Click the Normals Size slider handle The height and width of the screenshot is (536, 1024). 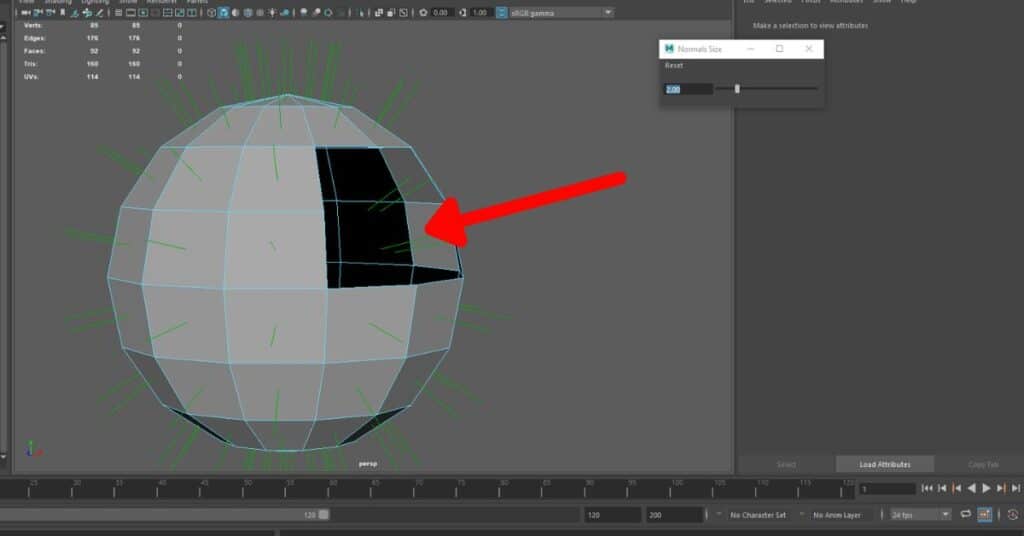[x=737, y=89]
